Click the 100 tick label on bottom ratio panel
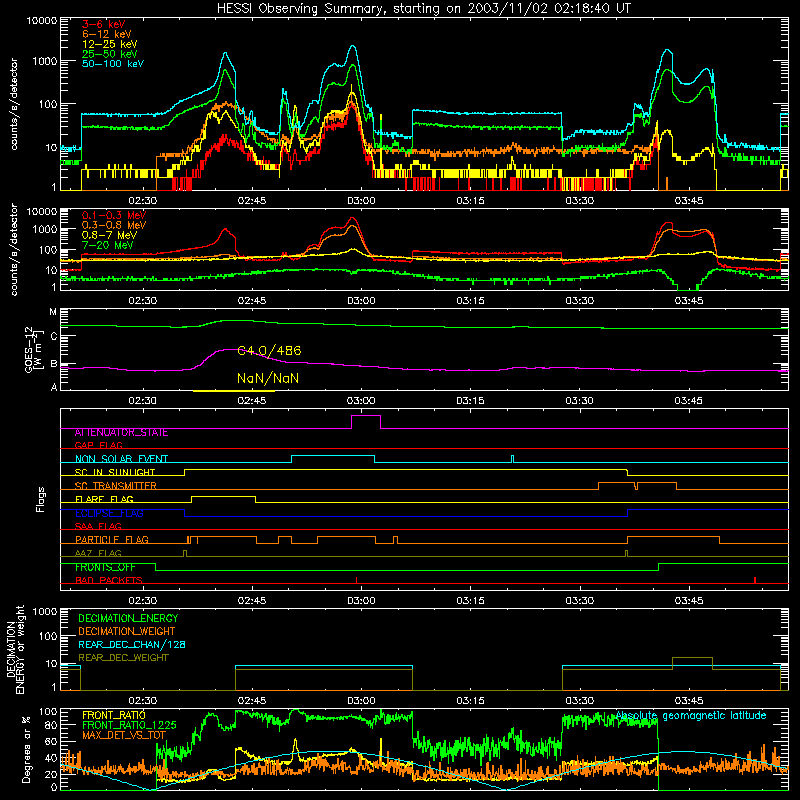Screen dimensions: 800x800 pyautogui.click(x=48, y=711)
